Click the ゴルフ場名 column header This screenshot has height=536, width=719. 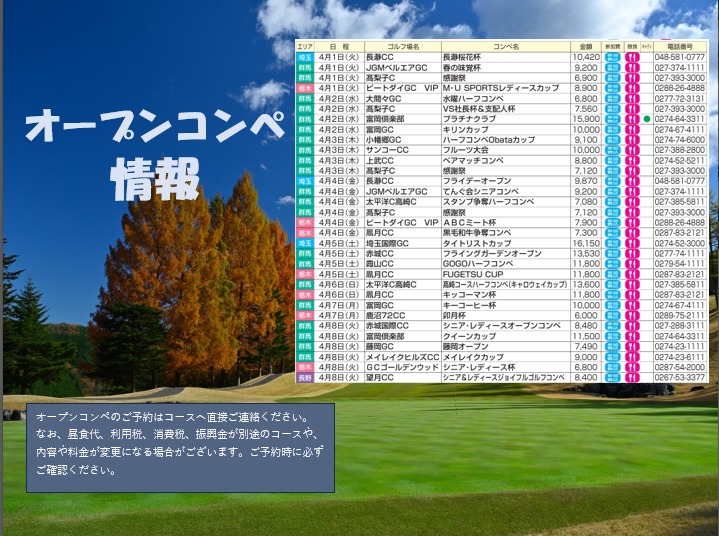click(403, 47)
